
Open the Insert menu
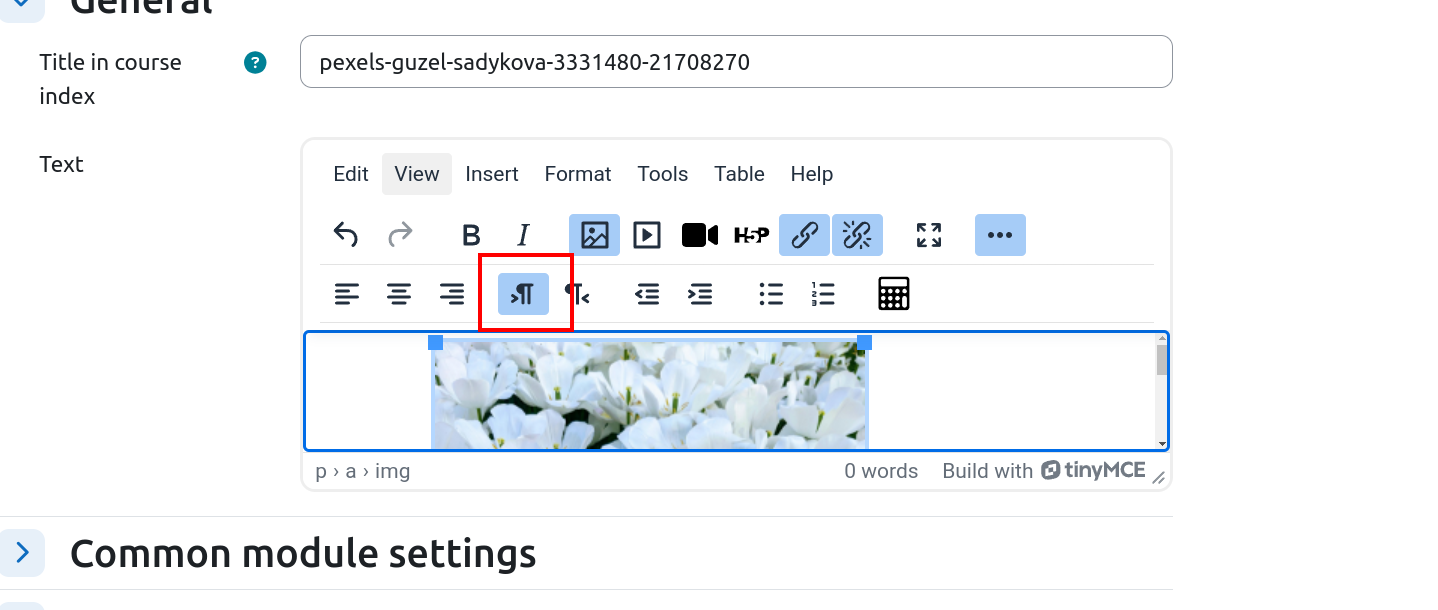pos(492,174)
